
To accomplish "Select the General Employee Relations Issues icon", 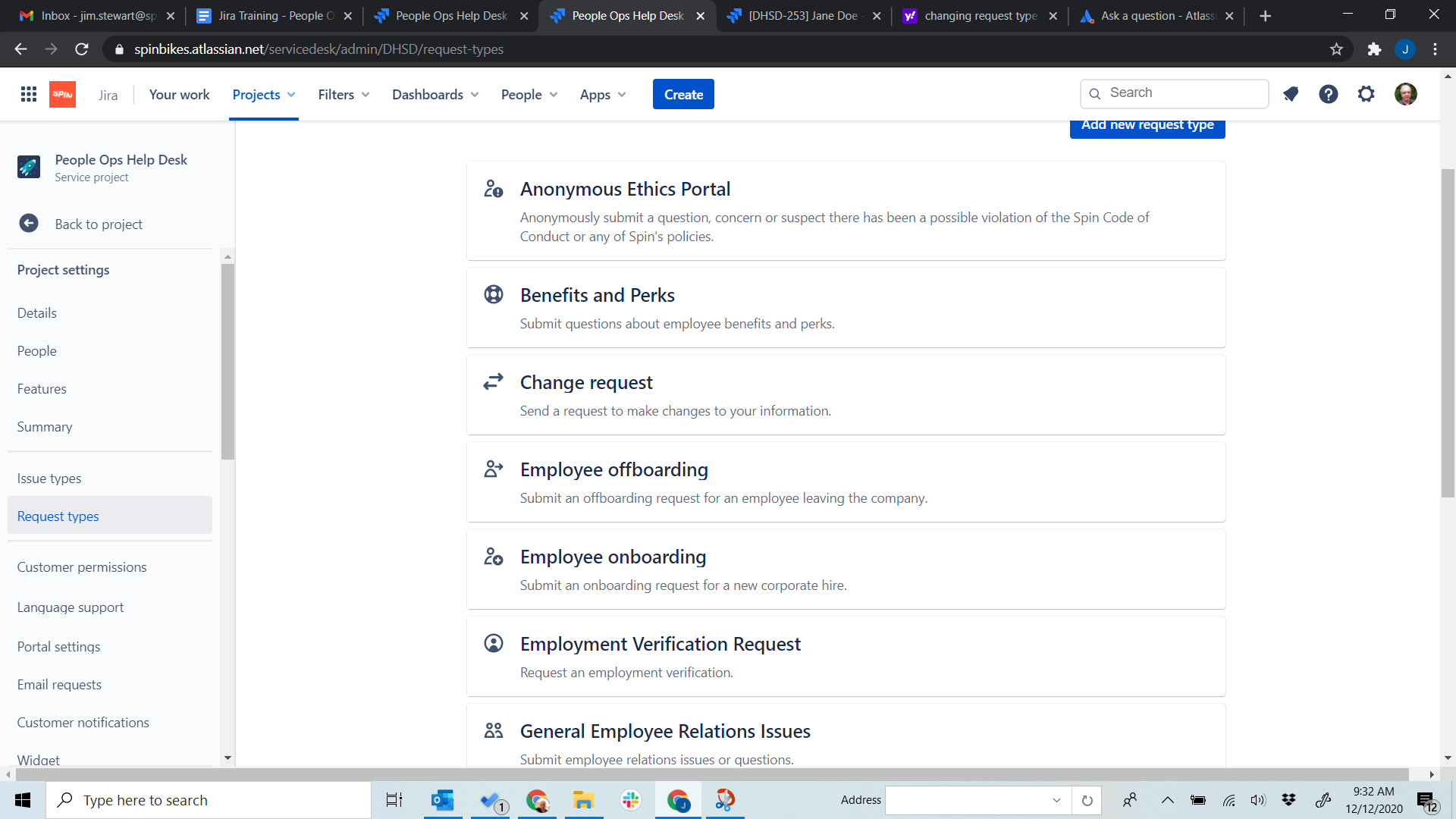I will [x=494, y=730].
